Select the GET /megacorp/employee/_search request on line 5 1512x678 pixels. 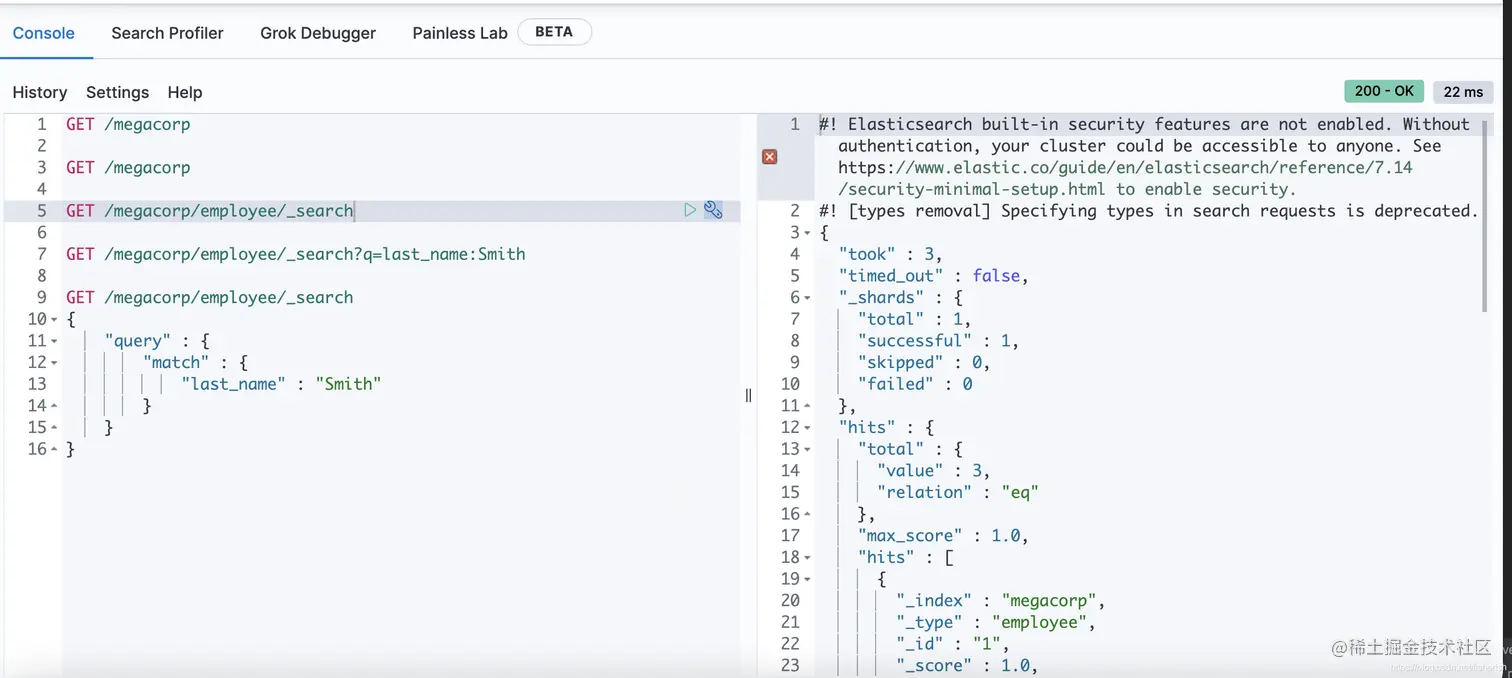[x=210, y=211]
